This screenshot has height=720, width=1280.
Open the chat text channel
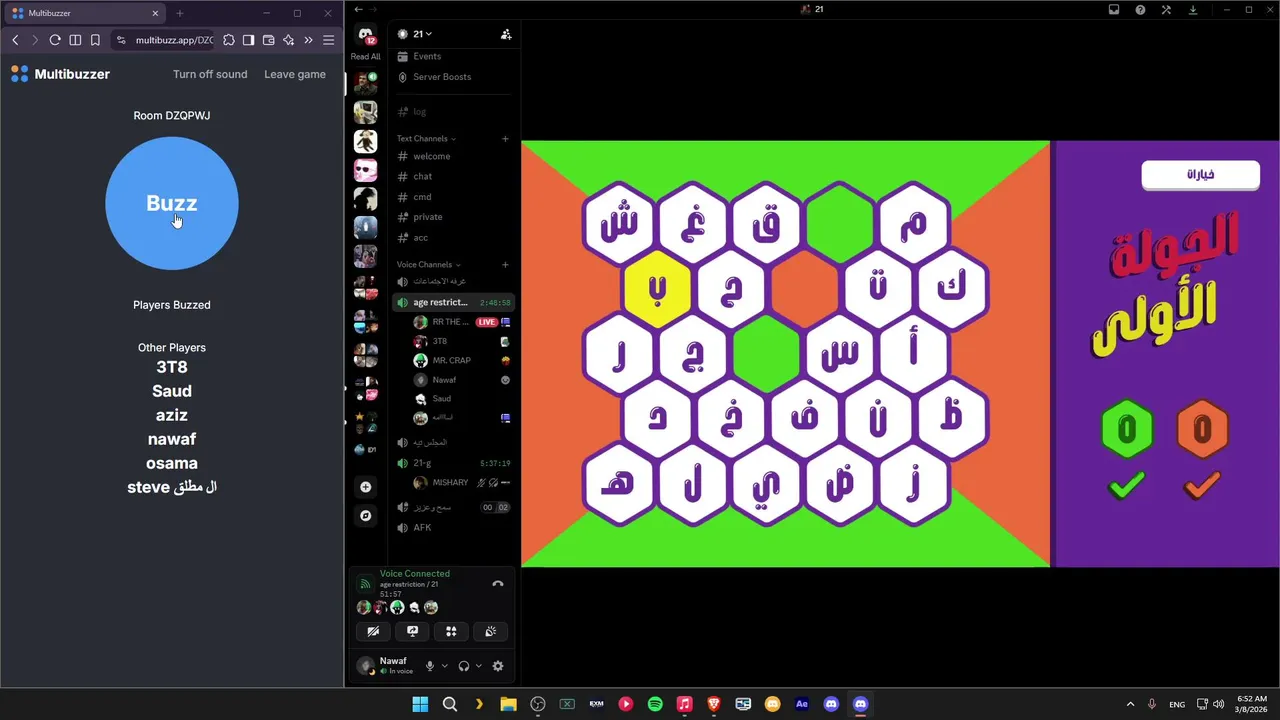(422, 176)
